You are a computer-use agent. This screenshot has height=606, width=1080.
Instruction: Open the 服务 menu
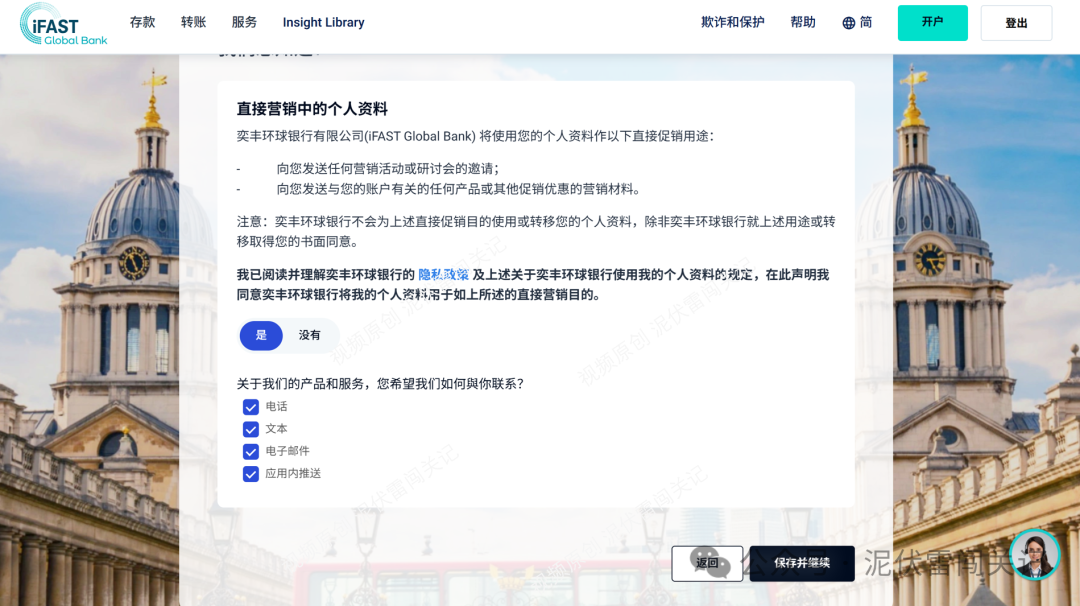pyautogui.click(x=243, y=21)
